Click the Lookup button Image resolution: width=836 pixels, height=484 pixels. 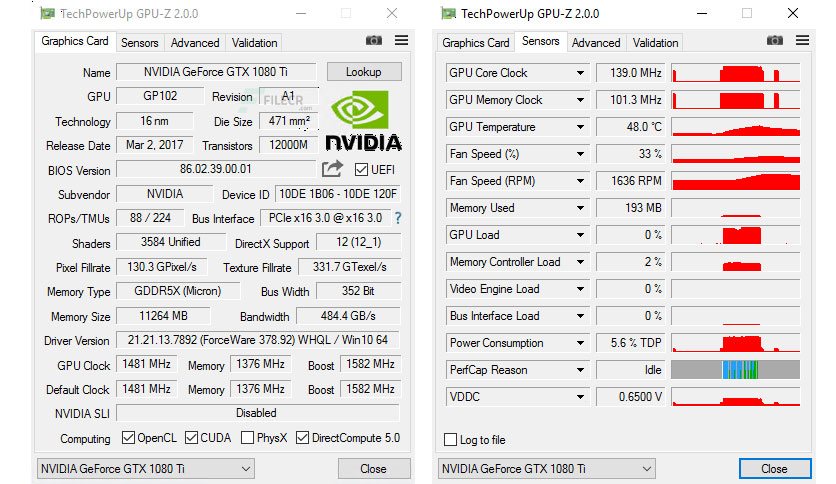coord(364,72)
